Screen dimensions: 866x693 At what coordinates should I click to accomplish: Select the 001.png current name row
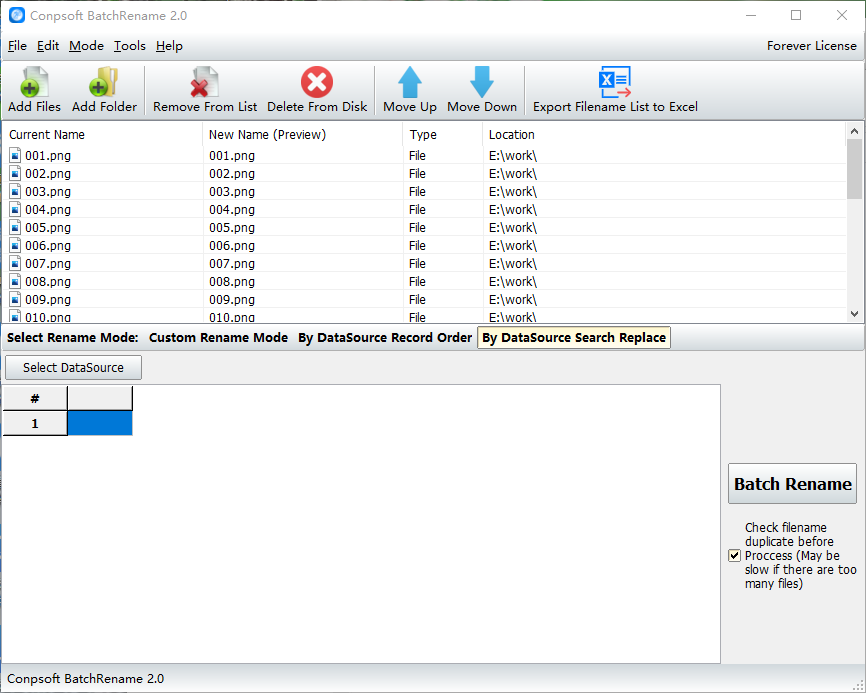click(x=48, y=155)
